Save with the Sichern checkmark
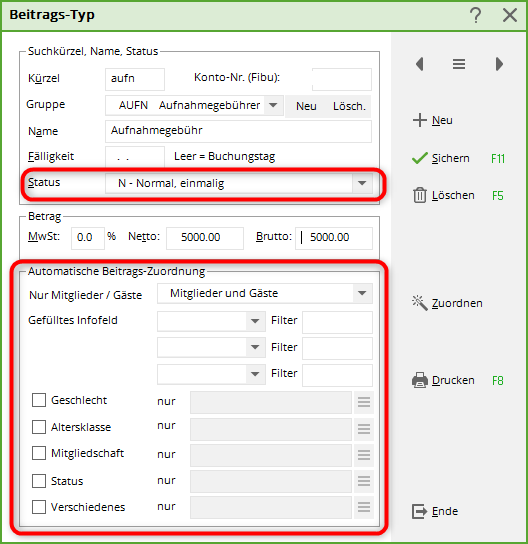The height and width of the screenshot is (544, 528). (420, 158)
